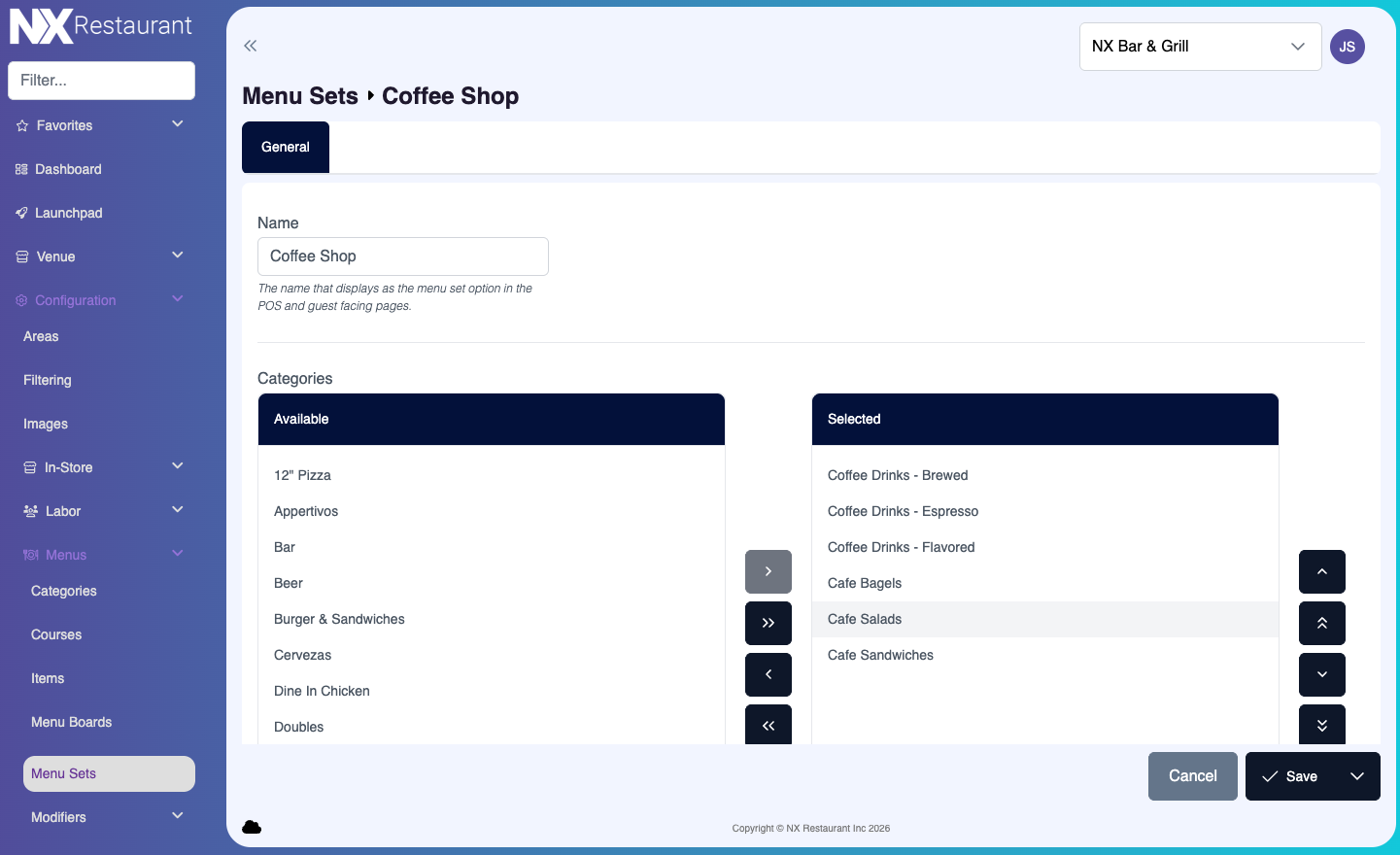1400x855 pixels.
Task: Click the Cancel button
Action: click(x=1192, y=776)
